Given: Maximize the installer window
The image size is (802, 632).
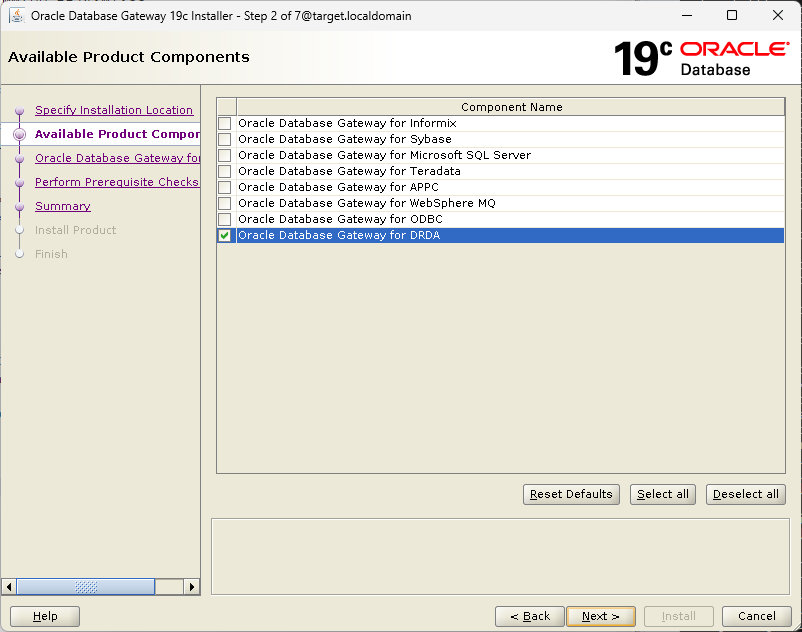Looking at the screenshot, I should (732, 15).
